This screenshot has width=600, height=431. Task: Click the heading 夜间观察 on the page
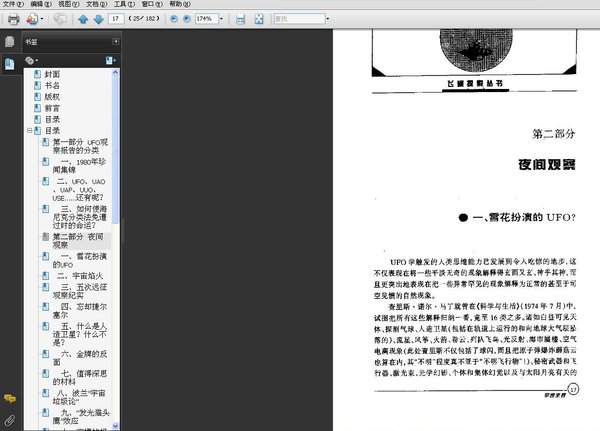[x=547, y=165]
